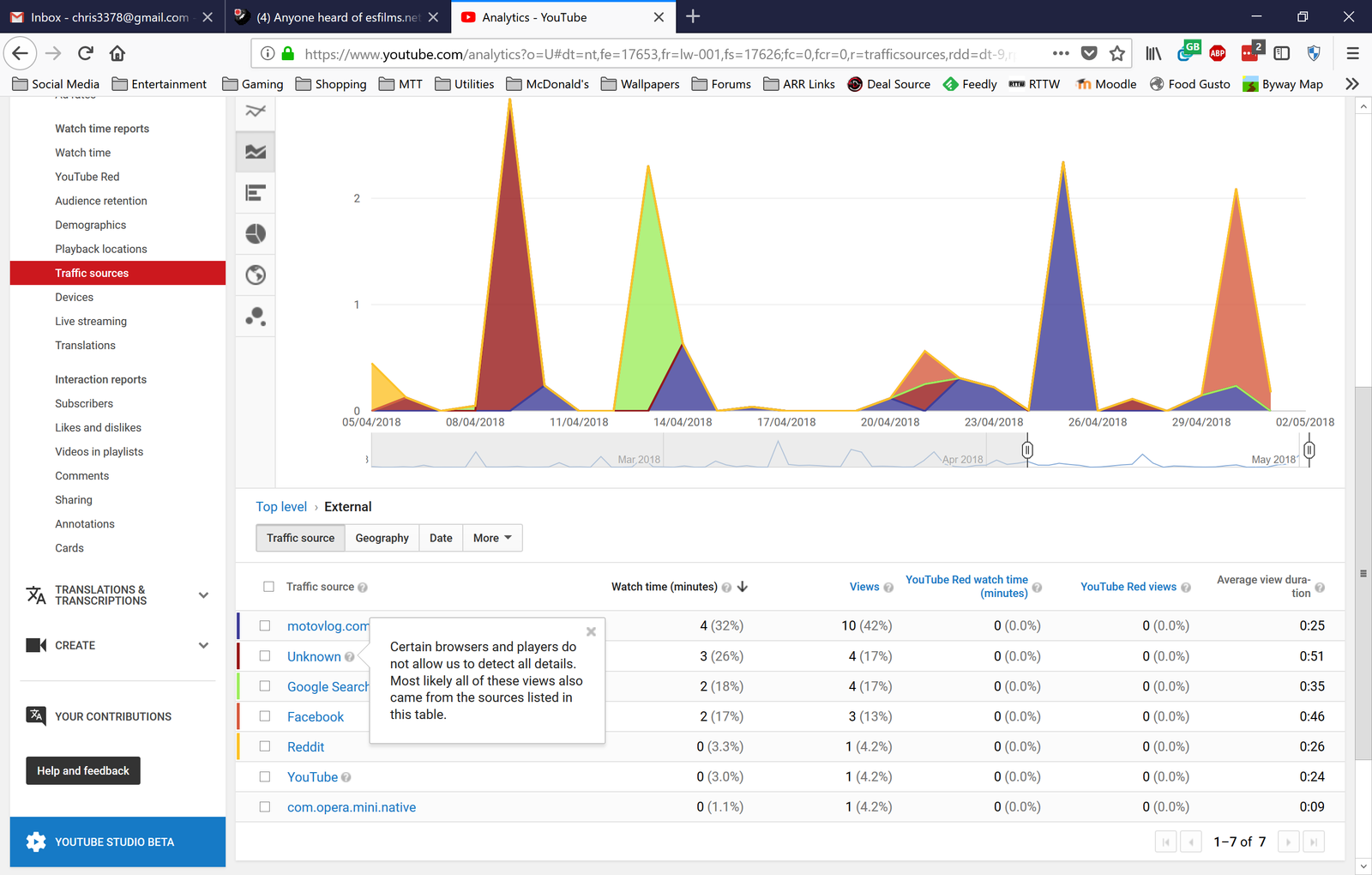Open Audience retention report
Viewport: 1372px width, 875px height.
coord(101,201)
